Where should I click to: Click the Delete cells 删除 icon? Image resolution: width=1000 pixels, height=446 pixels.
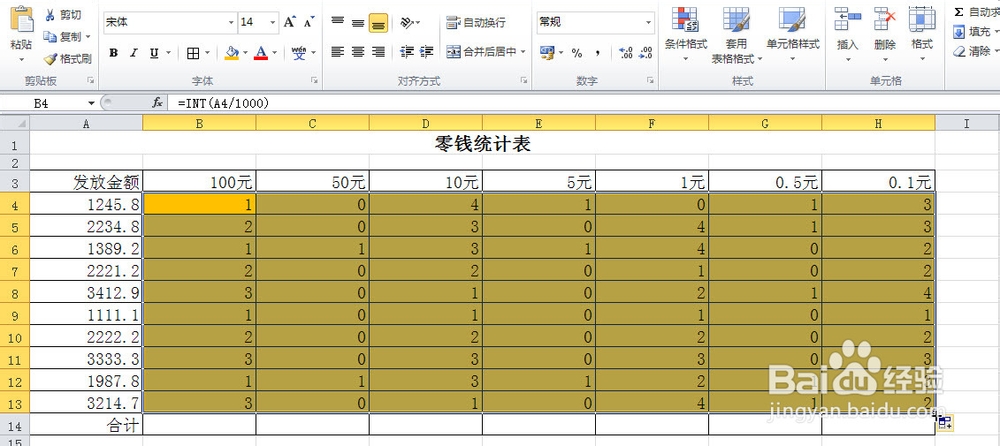coord(885,19)
